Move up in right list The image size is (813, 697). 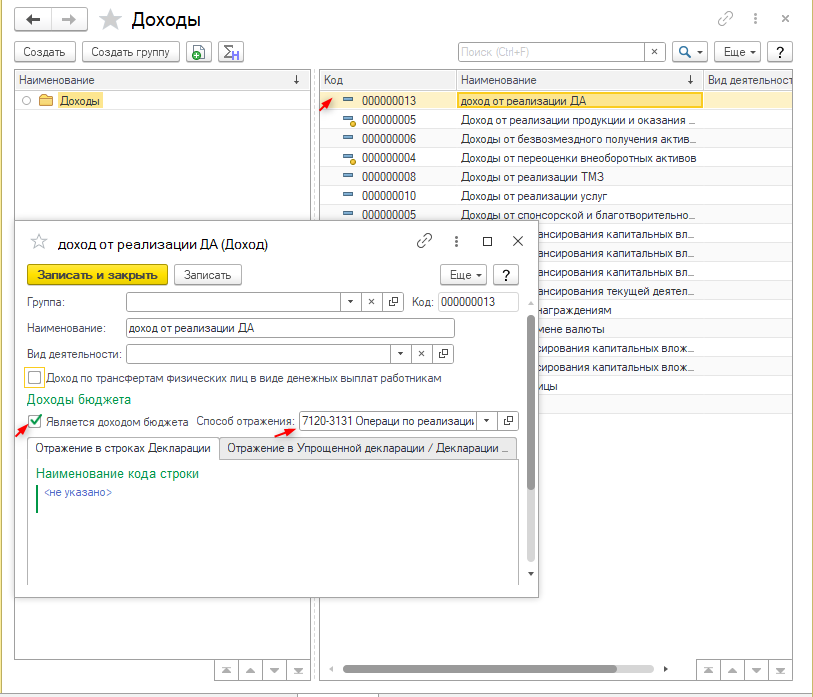coord(732,670)
